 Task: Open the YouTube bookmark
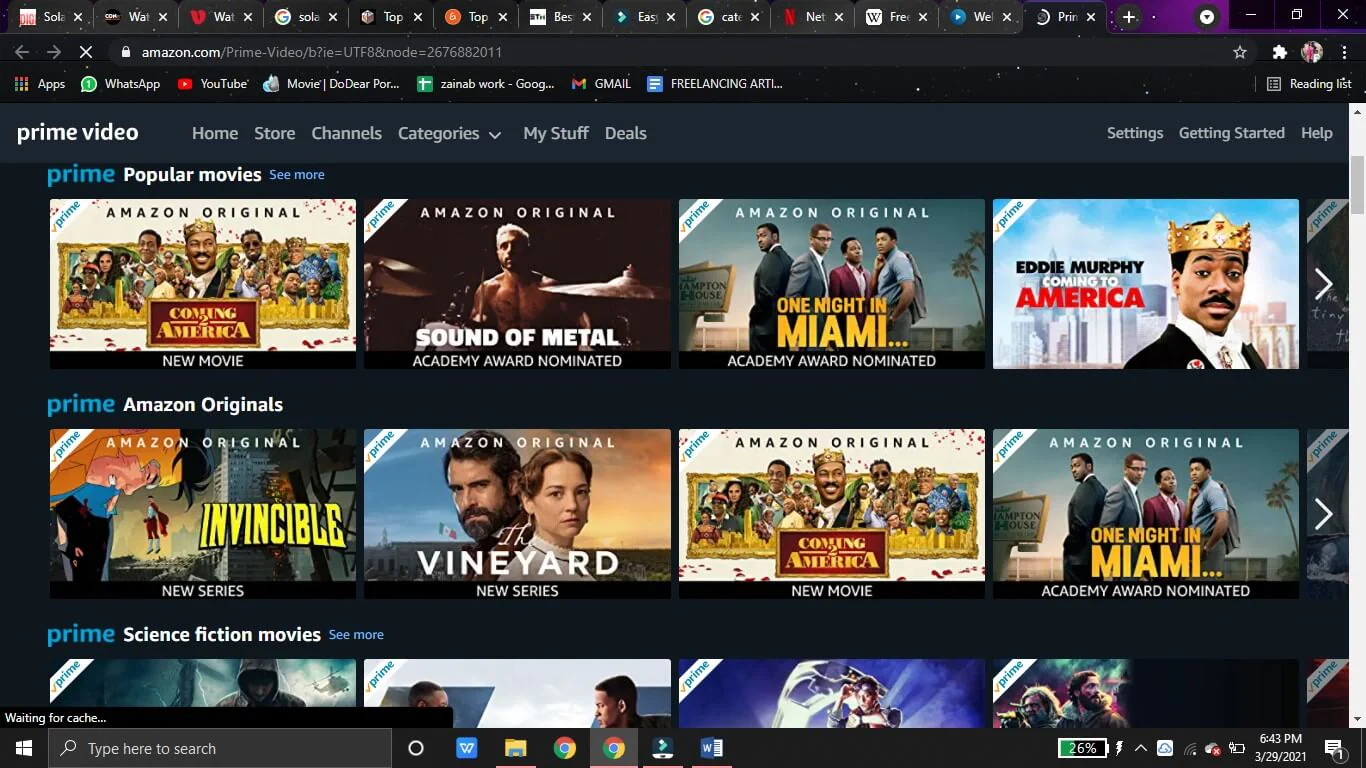coord(212,84)
